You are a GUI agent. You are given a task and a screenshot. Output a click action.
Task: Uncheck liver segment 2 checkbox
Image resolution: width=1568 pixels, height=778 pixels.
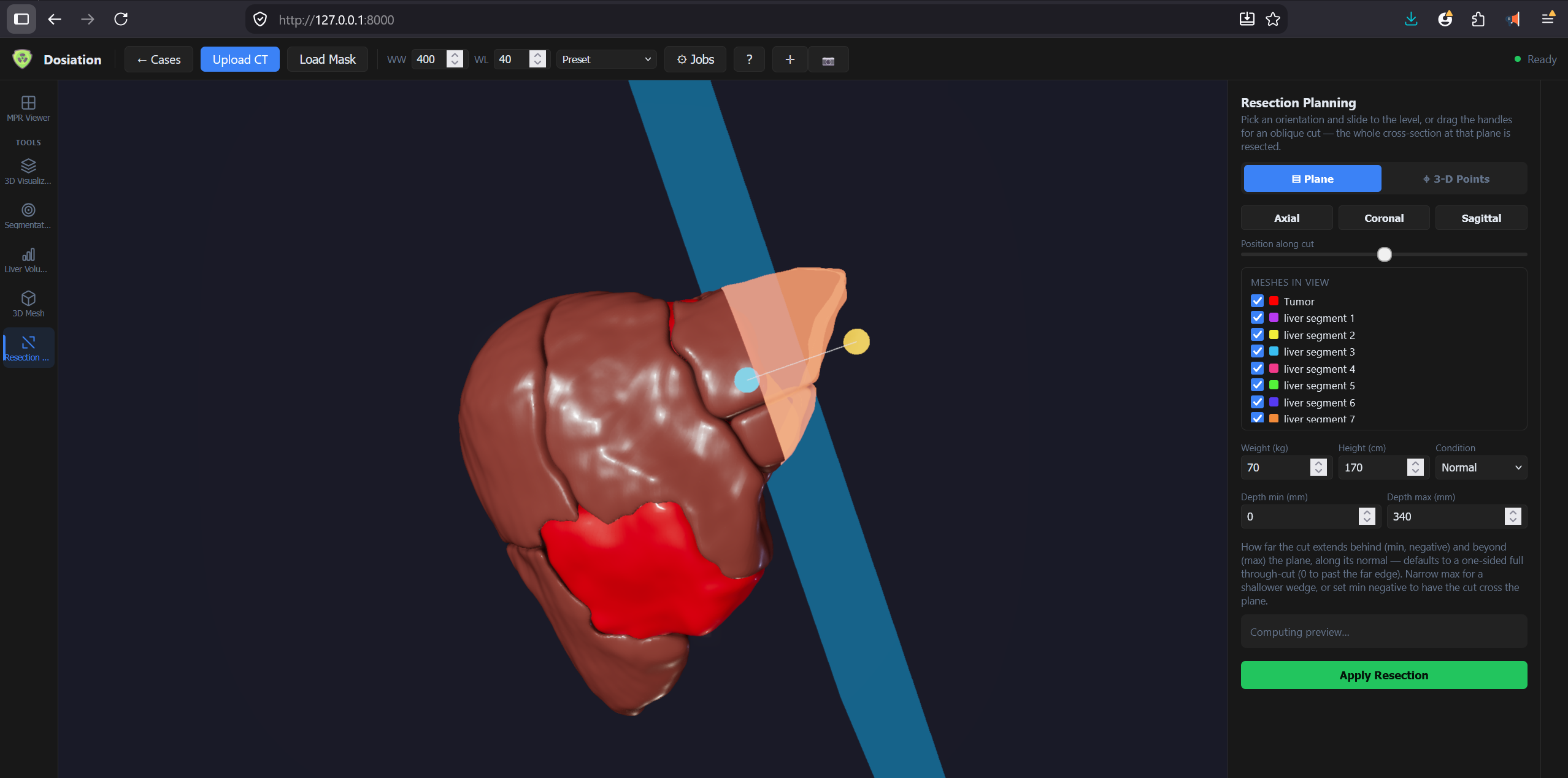pyautogui.click(x=1257, y=335)
